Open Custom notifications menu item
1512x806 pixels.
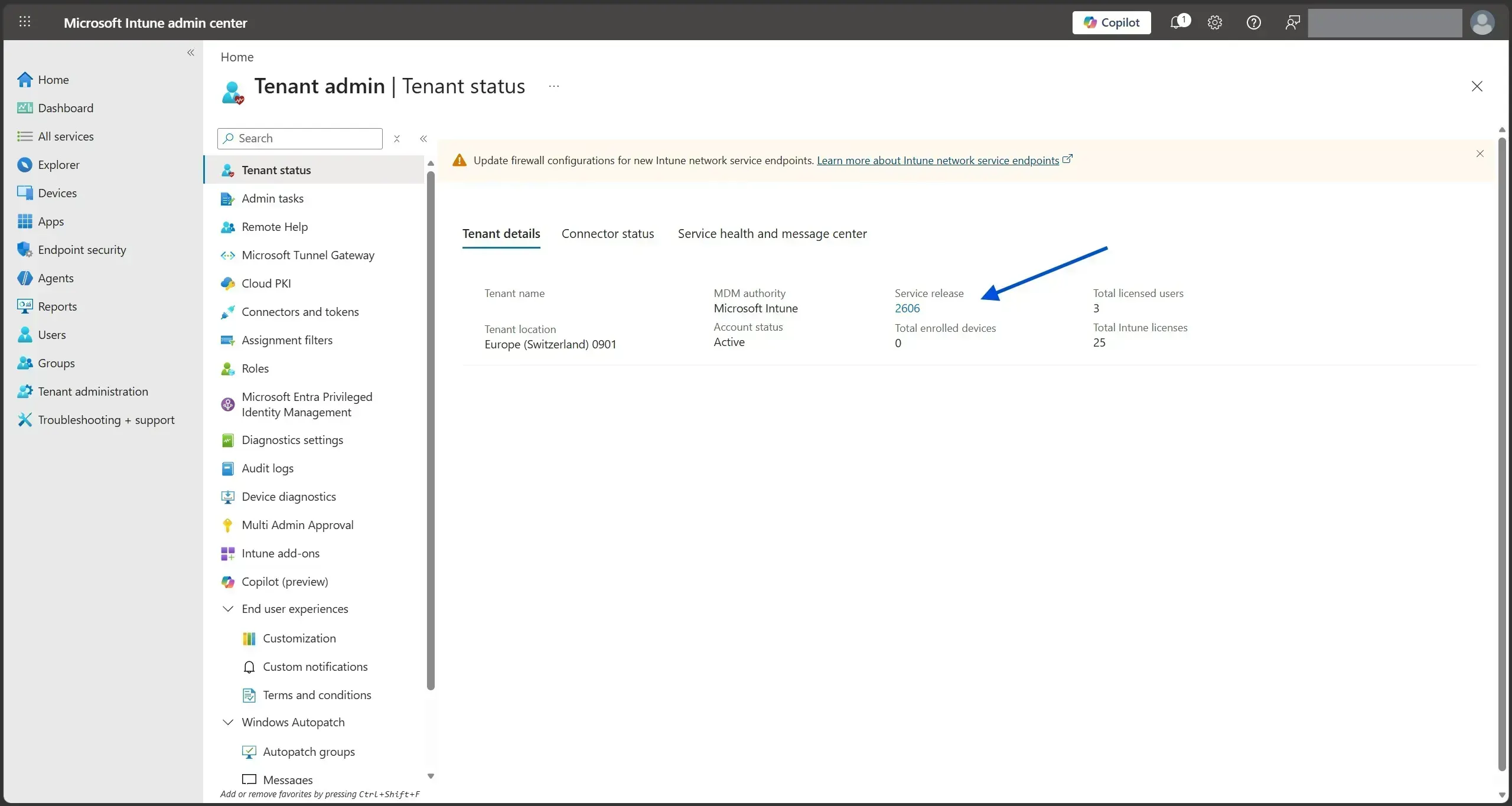(x=314, y=667)
